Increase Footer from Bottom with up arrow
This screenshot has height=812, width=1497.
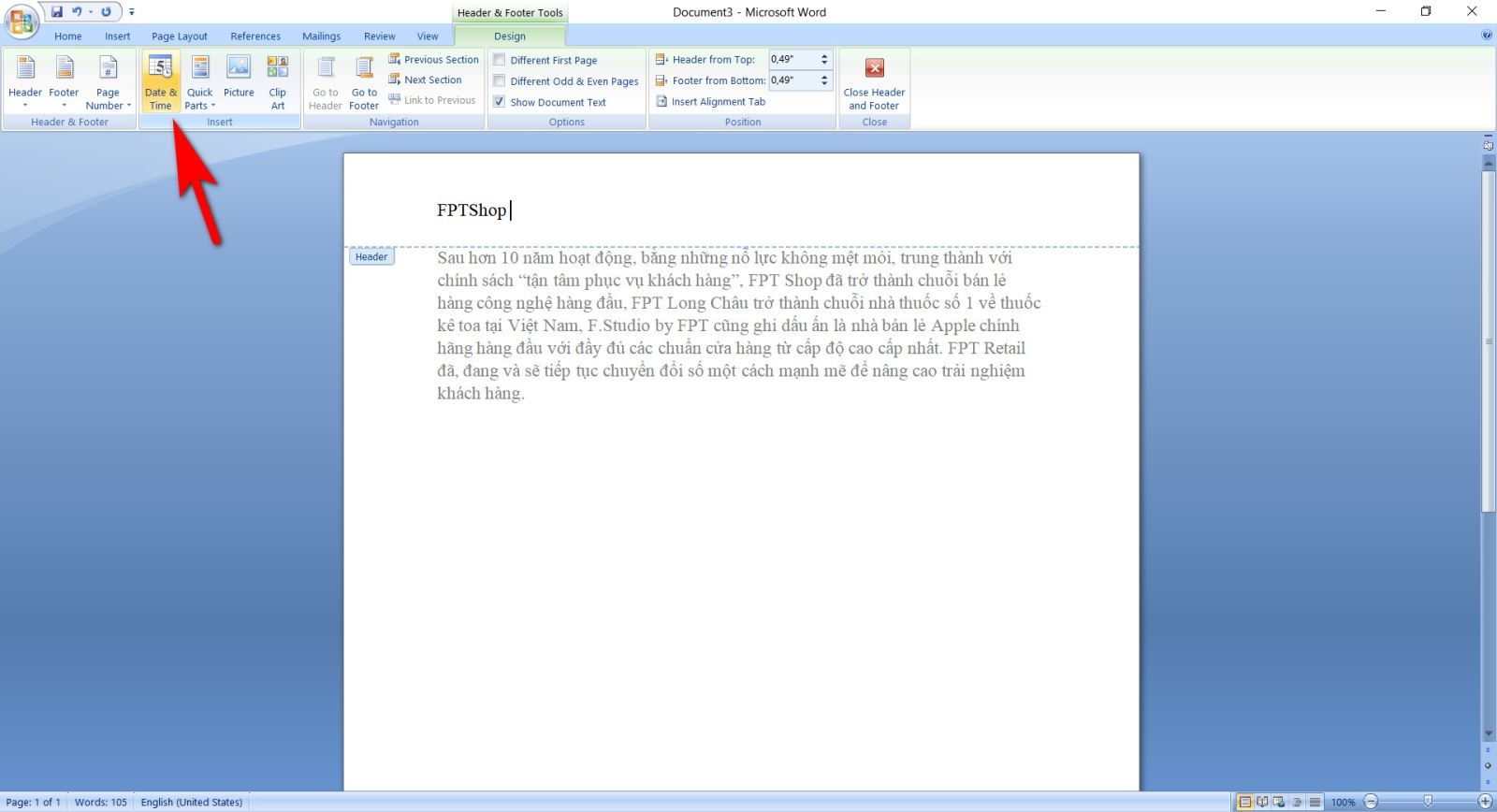click(x=824, y=77)
